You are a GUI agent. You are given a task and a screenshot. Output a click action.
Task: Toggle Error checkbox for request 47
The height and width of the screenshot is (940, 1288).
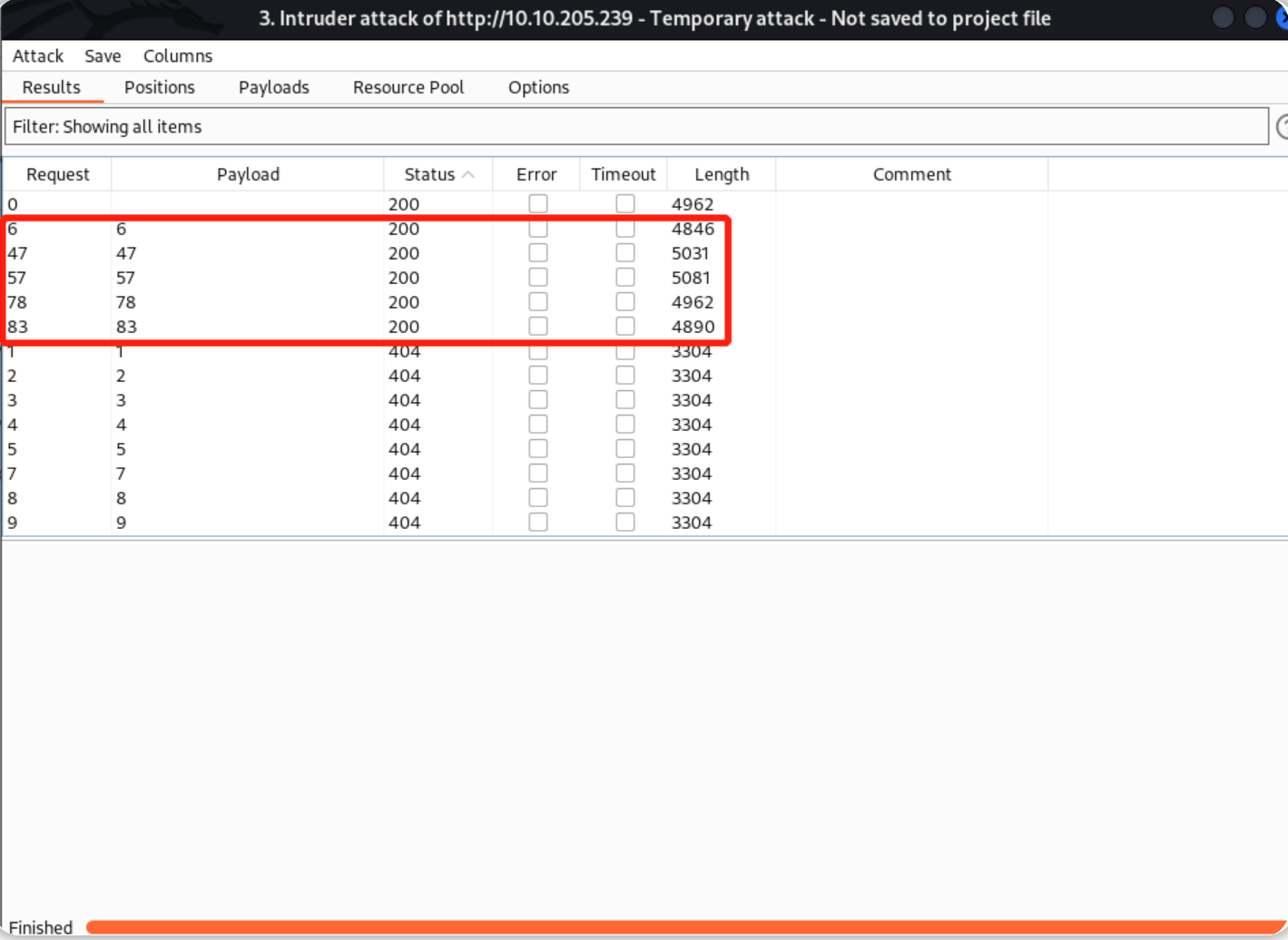click(x=538, y=252)
